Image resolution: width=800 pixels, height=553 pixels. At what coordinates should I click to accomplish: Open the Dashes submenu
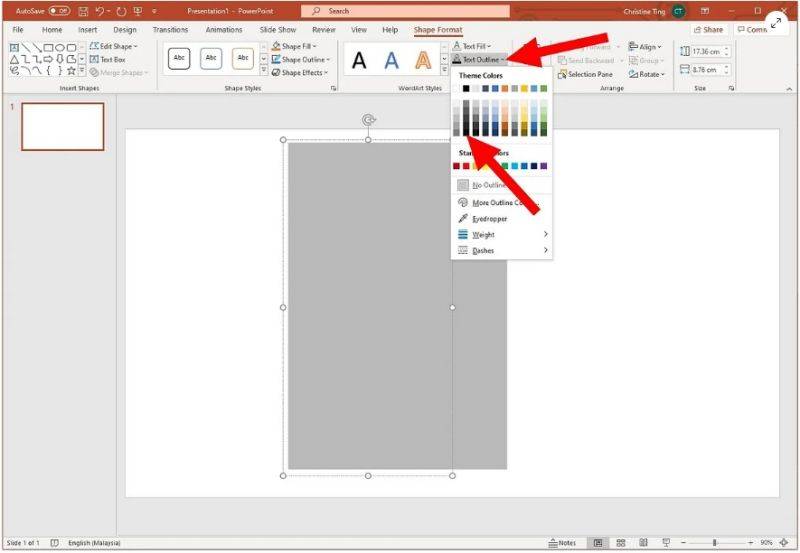(501, 250)
